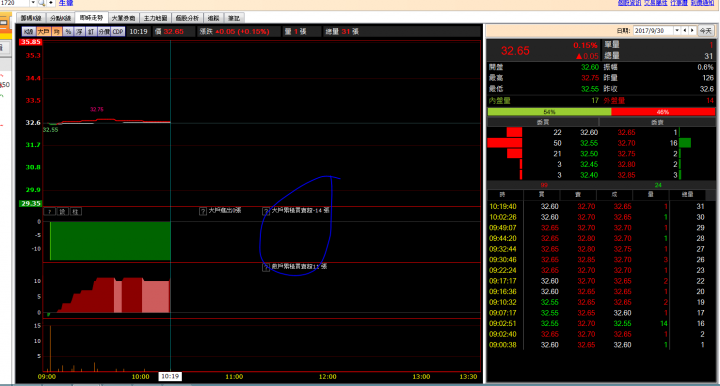Image resolution: width=720 pixels, height=386 pixels.
Task: Toggle the 浮 toolbar button
Action: 79,32
